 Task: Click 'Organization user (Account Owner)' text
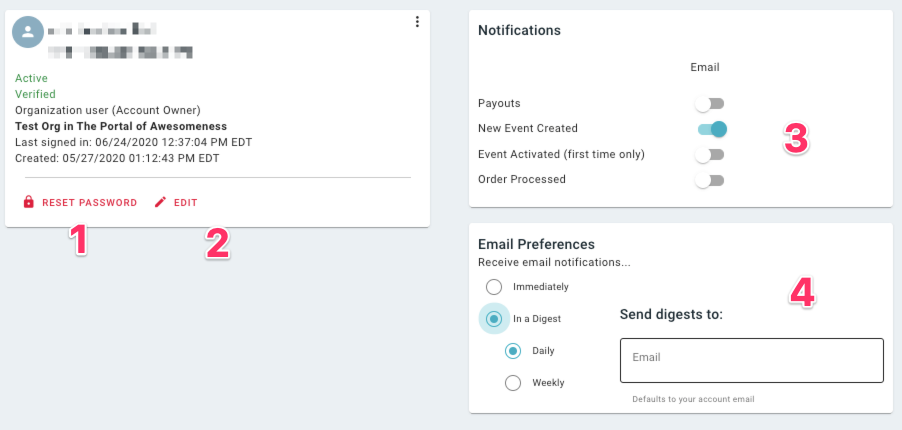click(108, 110)
